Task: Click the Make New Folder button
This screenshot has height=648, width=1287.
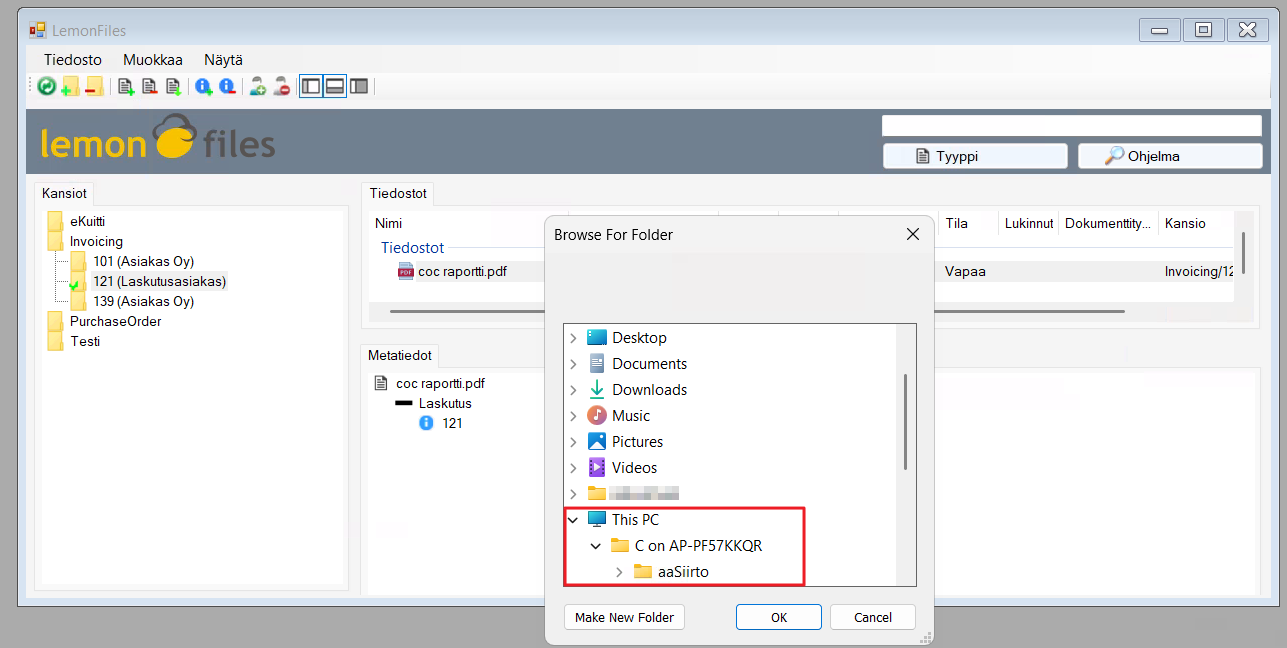Action: point(625,618)
